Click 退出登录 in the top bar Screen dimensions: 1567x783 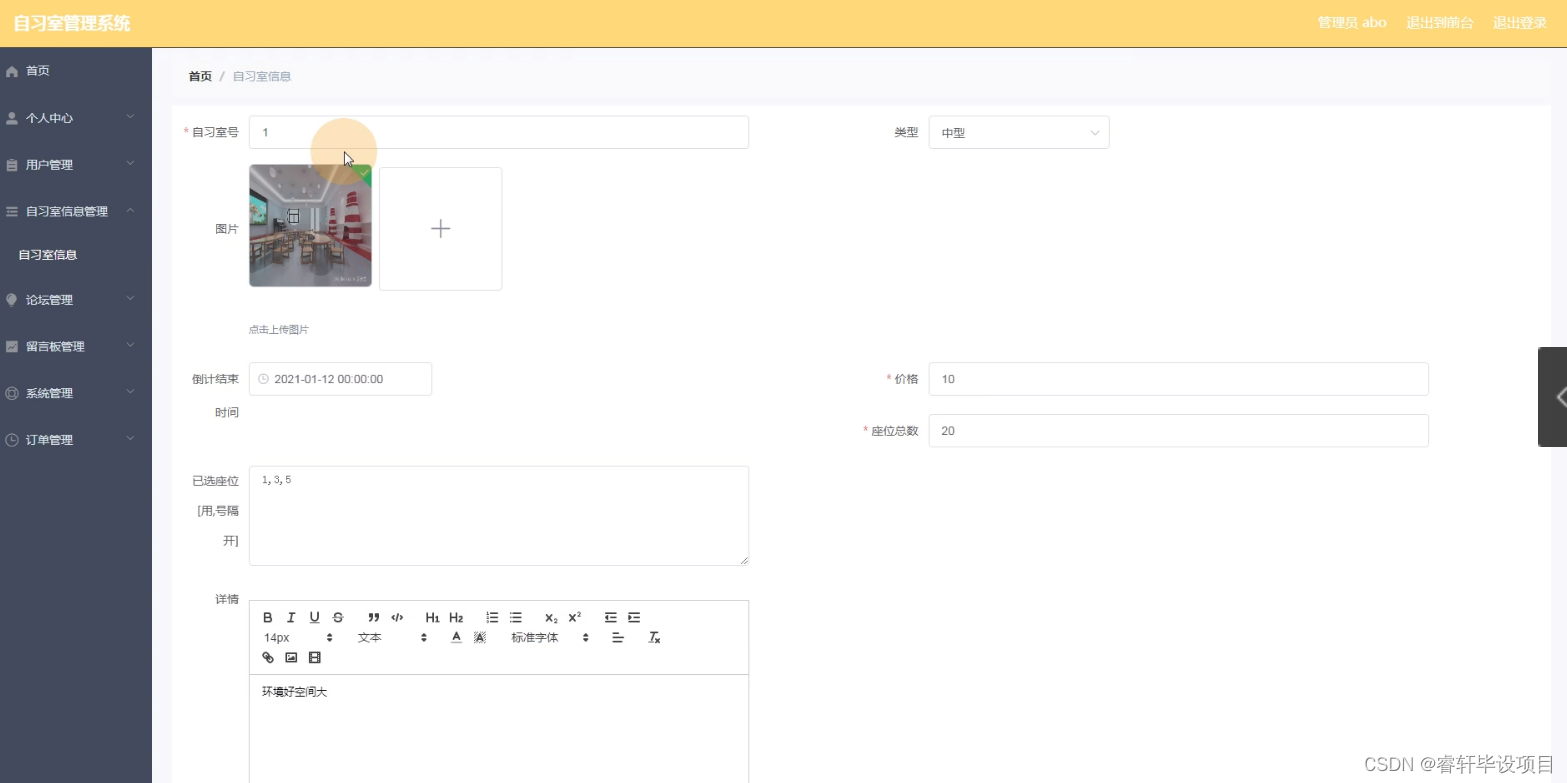pyautogui.click(x=1519, y=21)
